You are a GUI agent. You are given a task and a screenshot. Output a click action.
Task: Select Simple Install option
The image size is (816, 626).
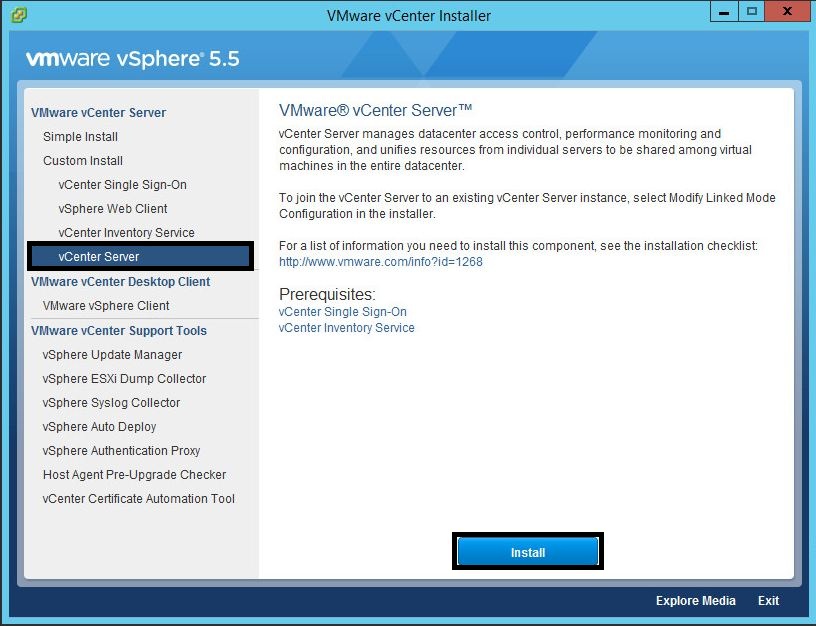pyautogui.click(x=80, y=137)
